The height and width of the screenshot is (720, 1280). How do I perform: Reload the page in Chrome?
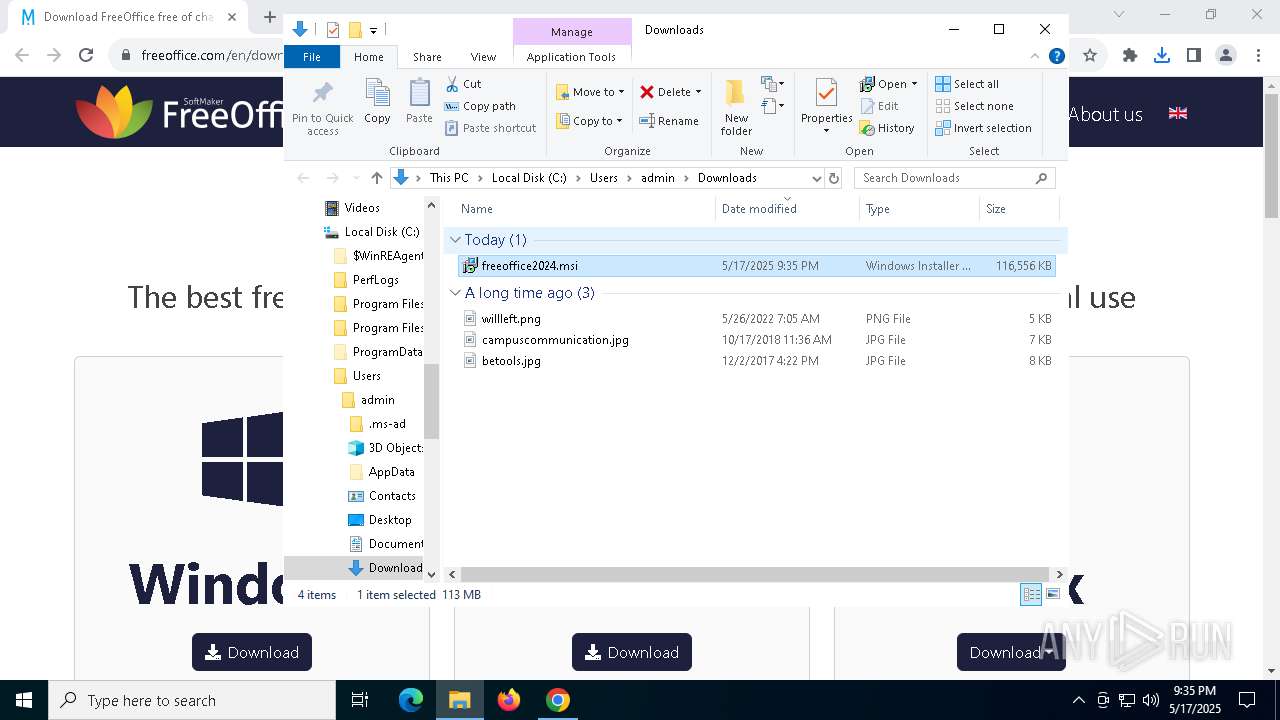click(x=86, y=55)
